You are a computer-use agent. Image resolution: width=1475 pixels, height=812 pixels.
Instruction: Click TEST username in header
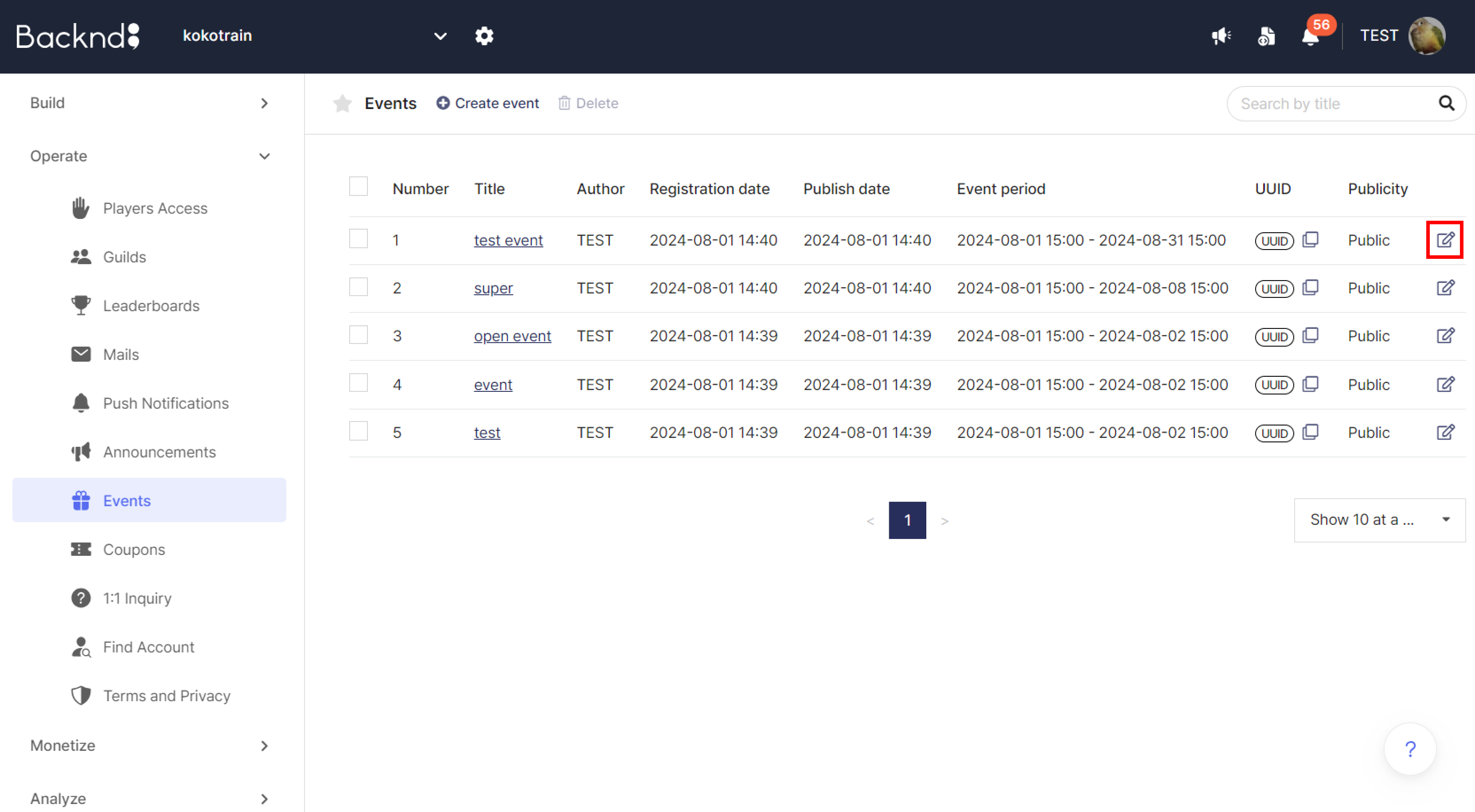tap(1379, 35)
